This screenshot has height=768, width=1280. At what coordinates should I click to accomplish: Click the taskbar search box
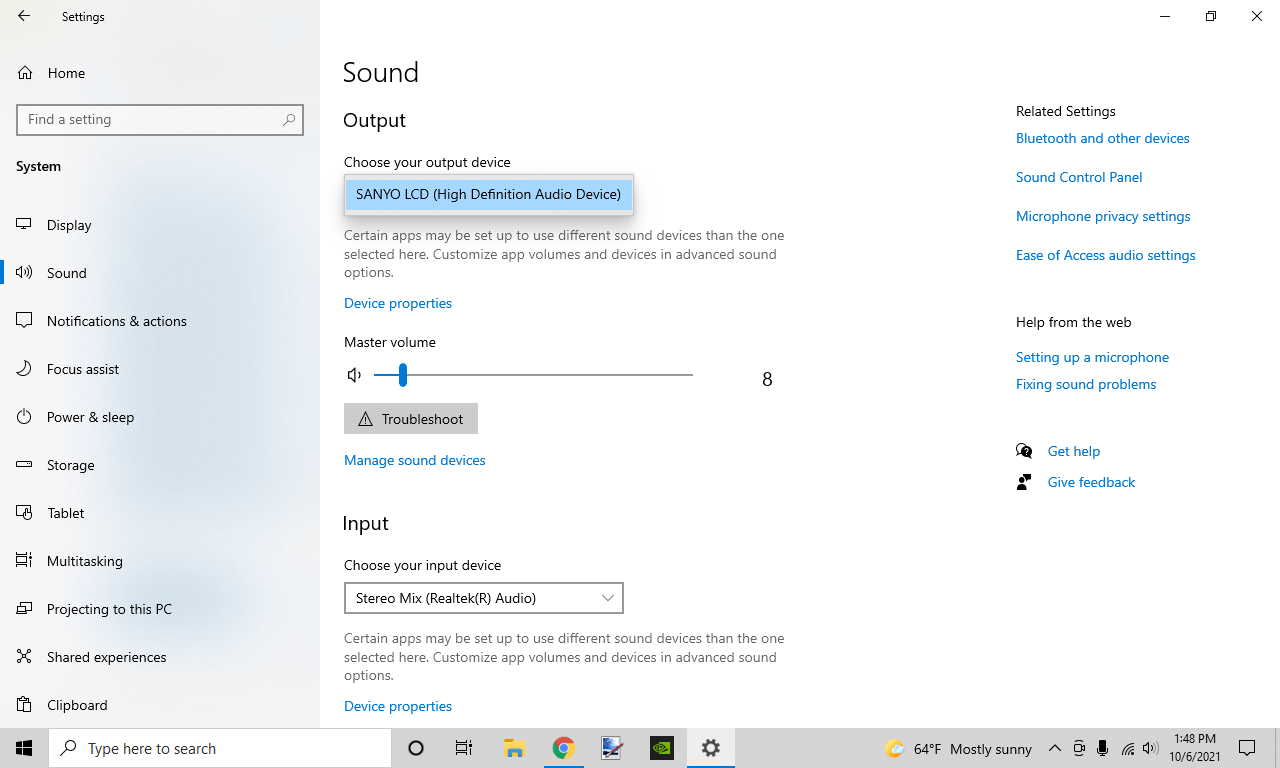pyautogui.click(x=220, y=748)
